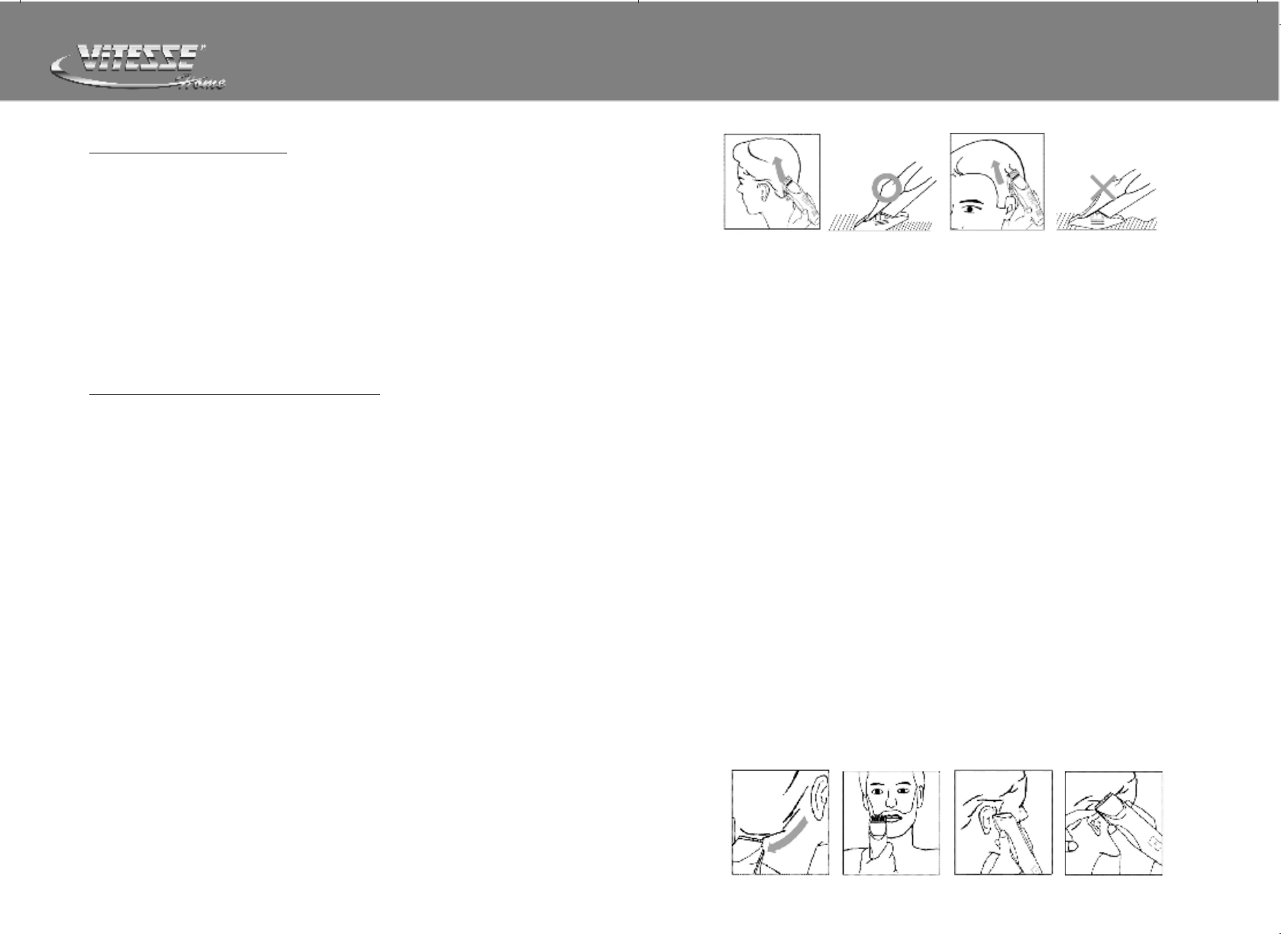The height and width of the screenshot is (952, 1281).
Task: Click the grey header banner
Action: point(640,50)
